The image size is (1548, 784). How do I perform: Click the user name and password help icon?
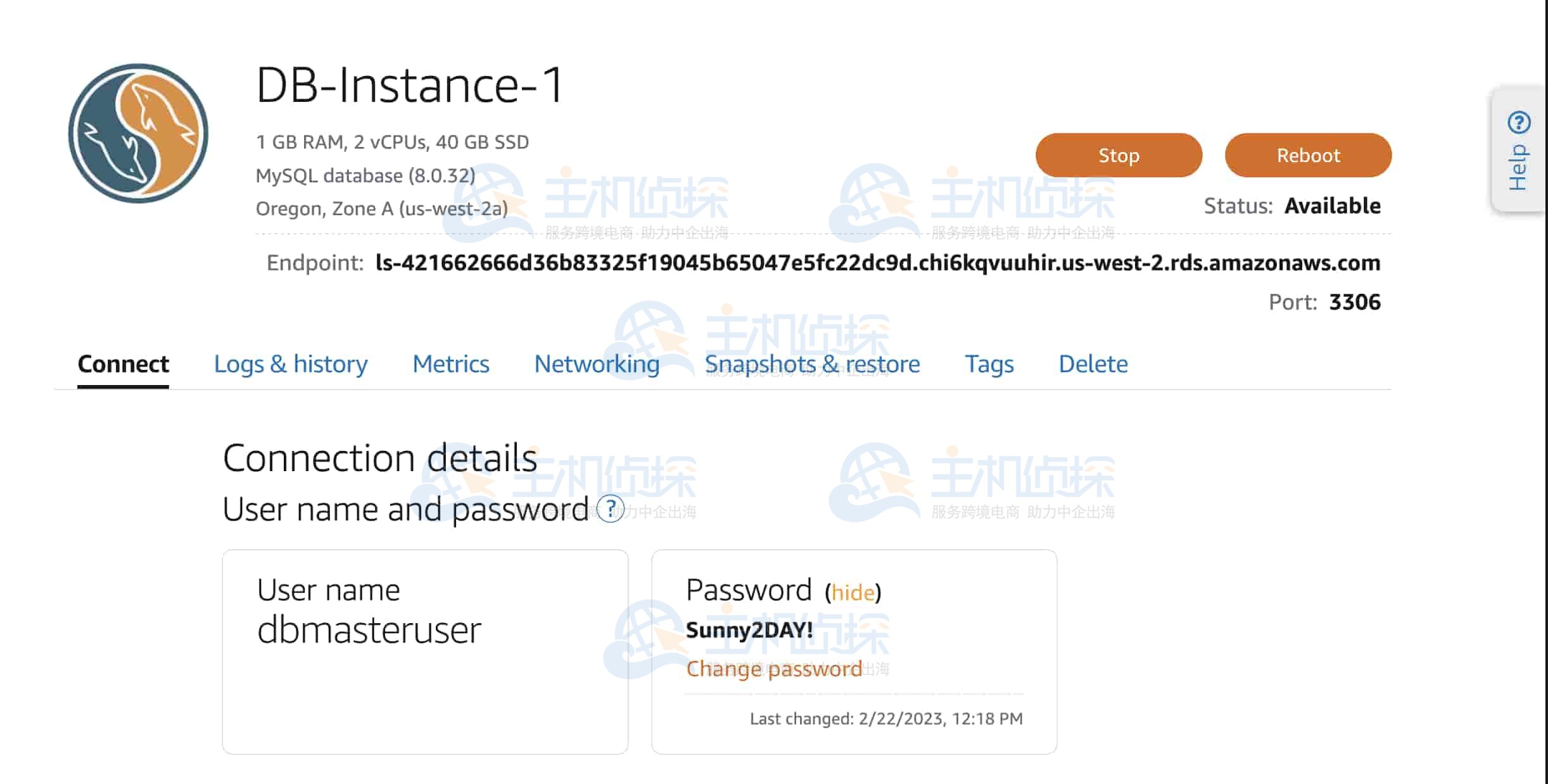pyautogui.click(x=611, y=509)
